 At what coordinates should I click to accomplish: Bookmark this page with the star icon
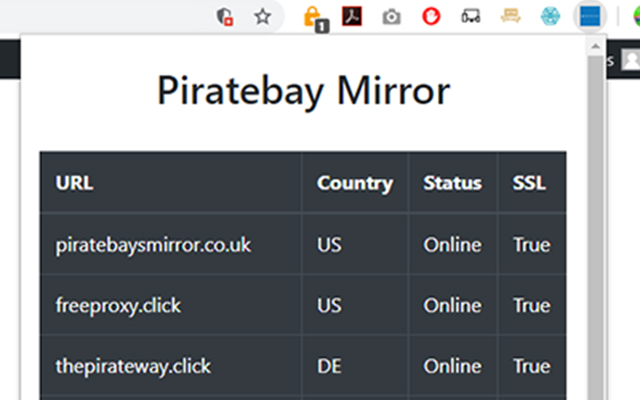coord(262,17)
